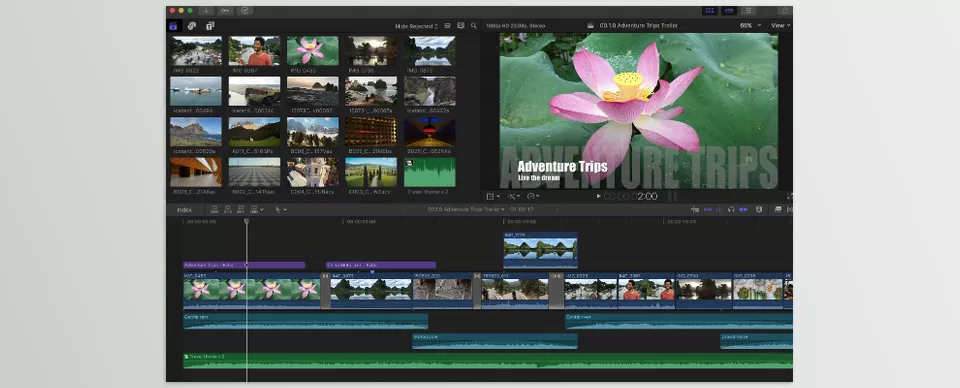Open the Keyword Editor key icon
The height and width of the screenshot is (388, 960).
click(x=225, y=10)
